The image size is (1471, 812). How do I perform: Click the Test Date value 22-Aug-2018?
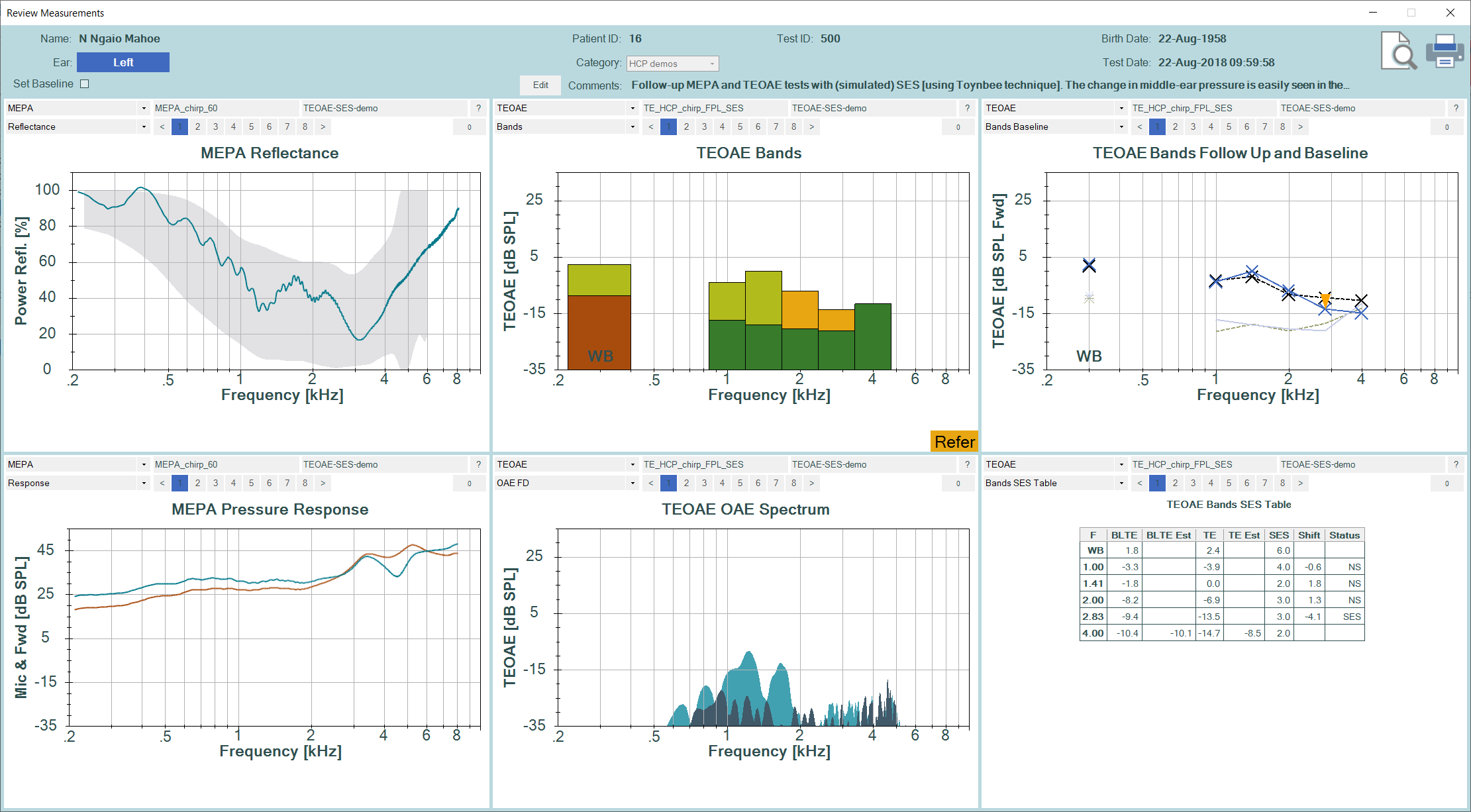pos(1216,62)
